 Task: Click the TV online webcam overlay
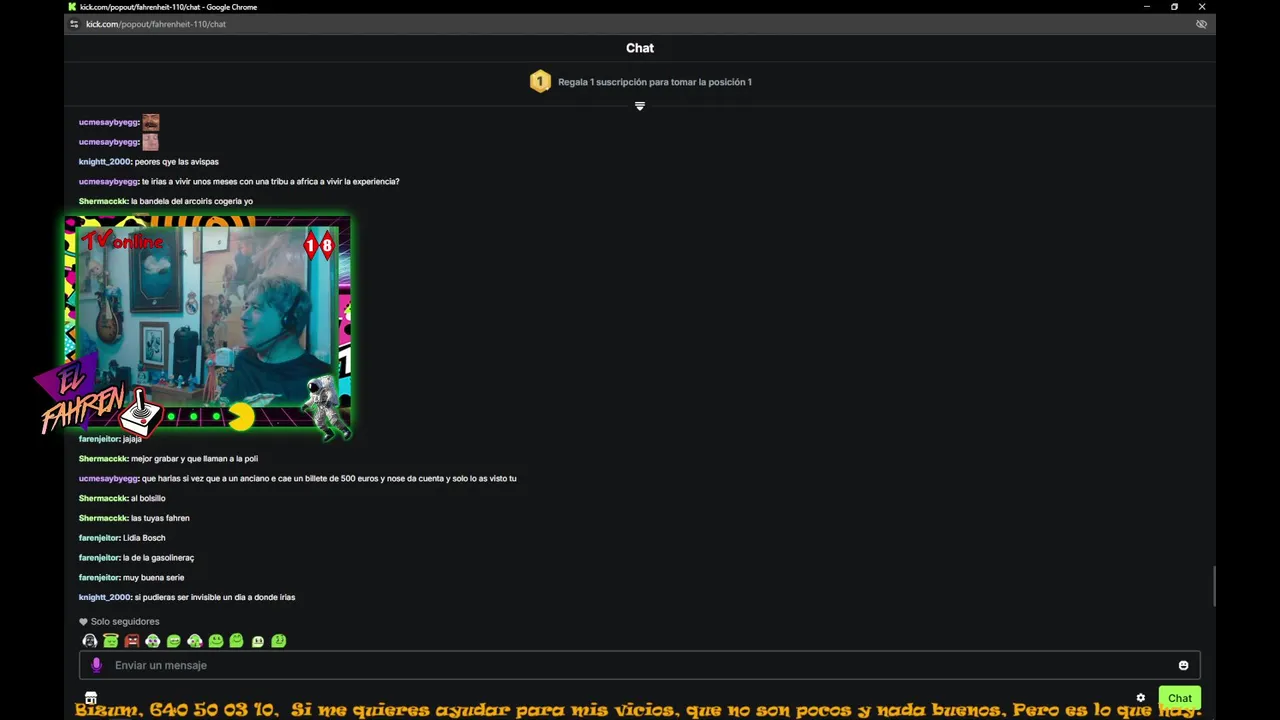point(207,321)
